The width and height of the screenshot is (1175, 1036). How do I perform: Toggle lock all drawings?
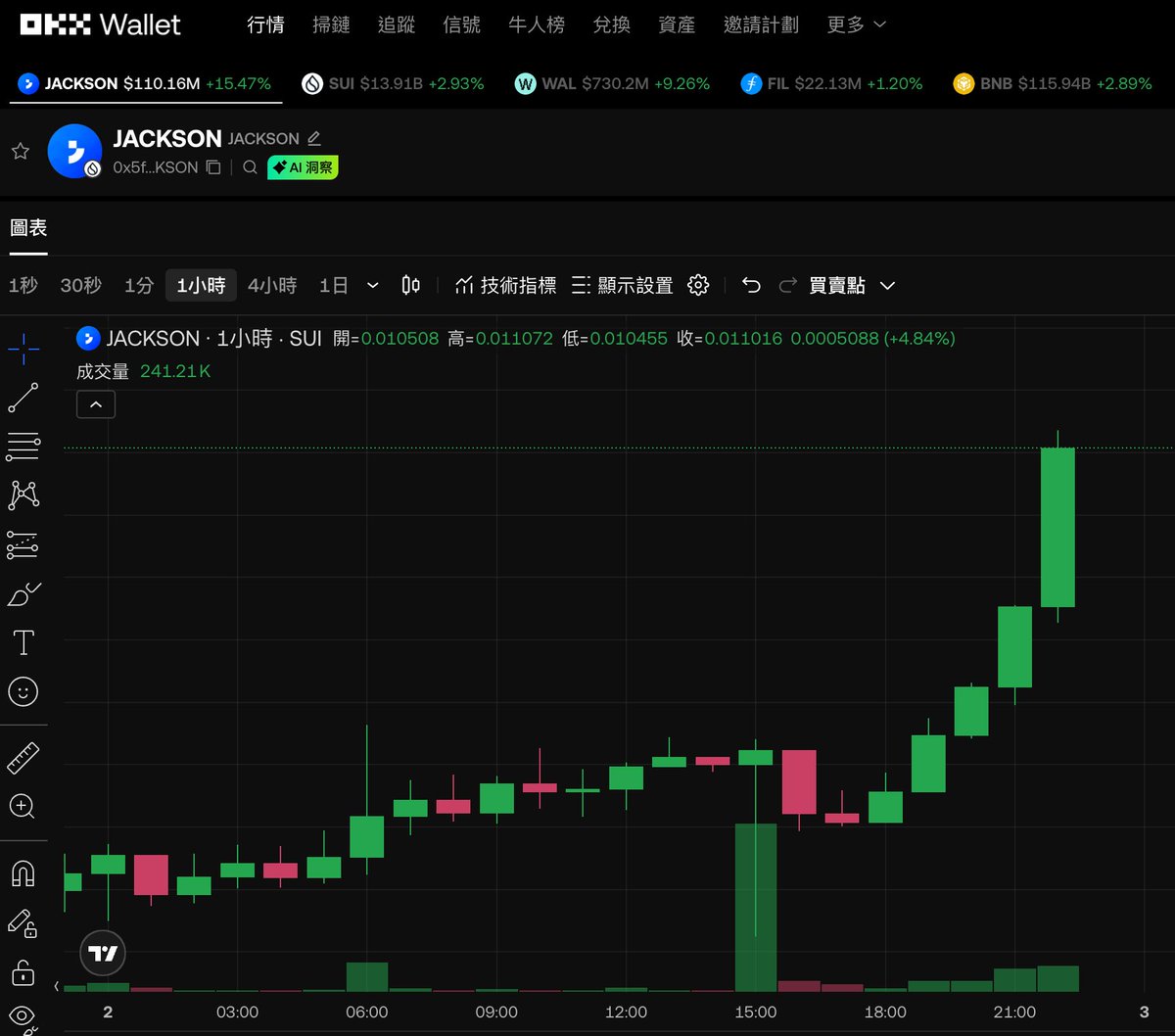point(23,972)
